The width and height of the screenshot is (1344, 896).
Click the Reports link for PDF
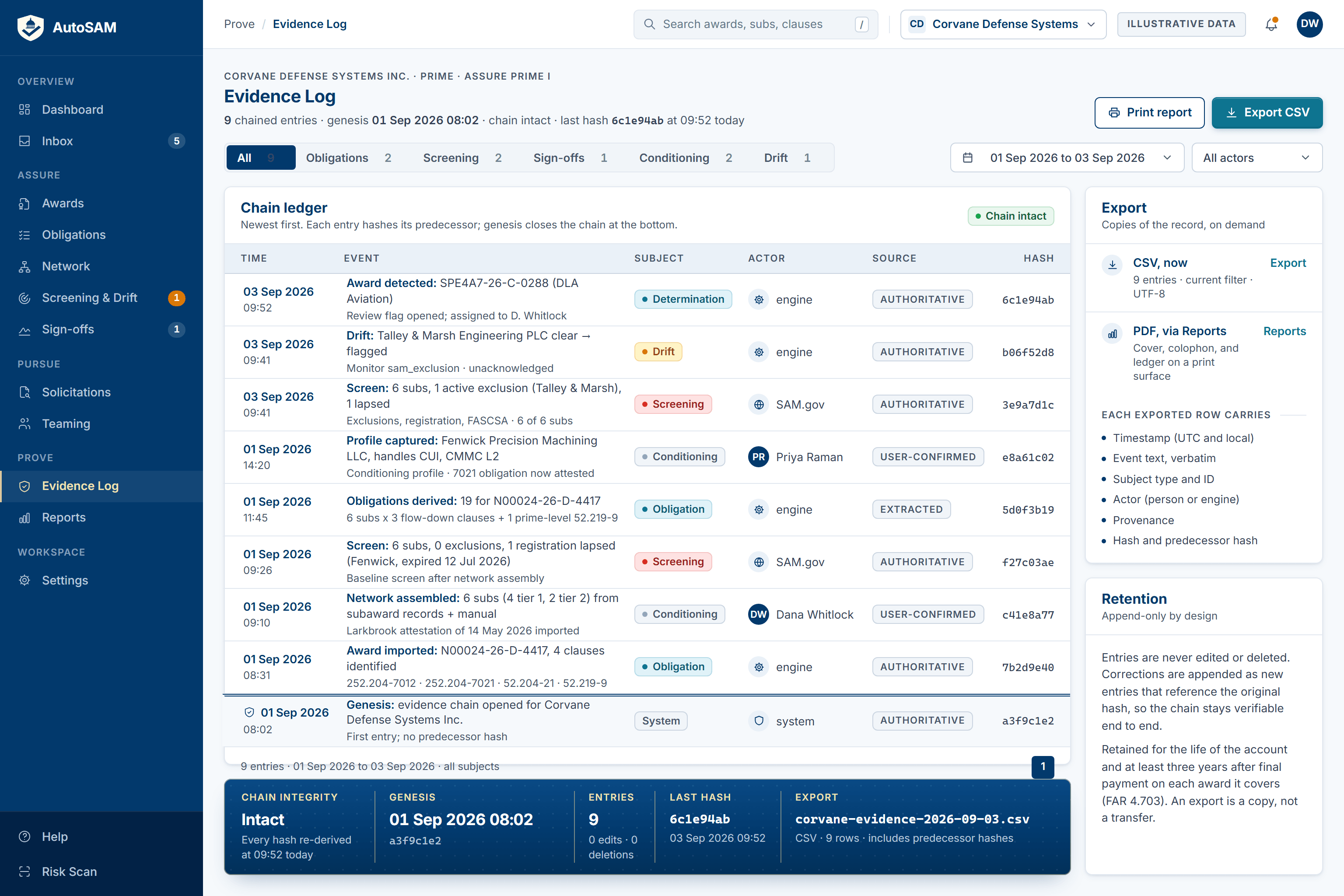(1284, 331)
